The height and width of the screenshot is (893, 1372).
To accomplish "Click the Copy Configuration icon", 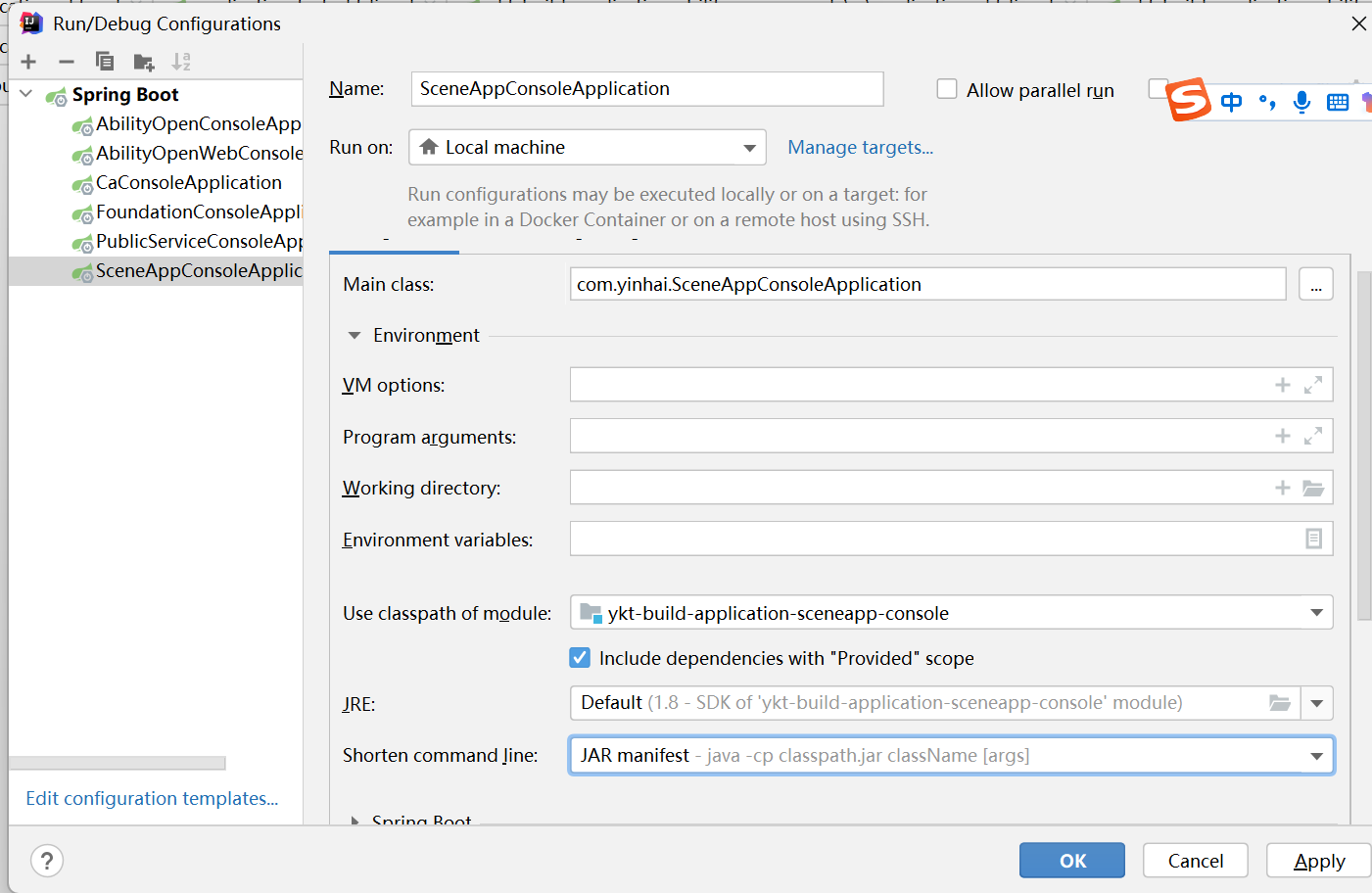I will 105,62.
